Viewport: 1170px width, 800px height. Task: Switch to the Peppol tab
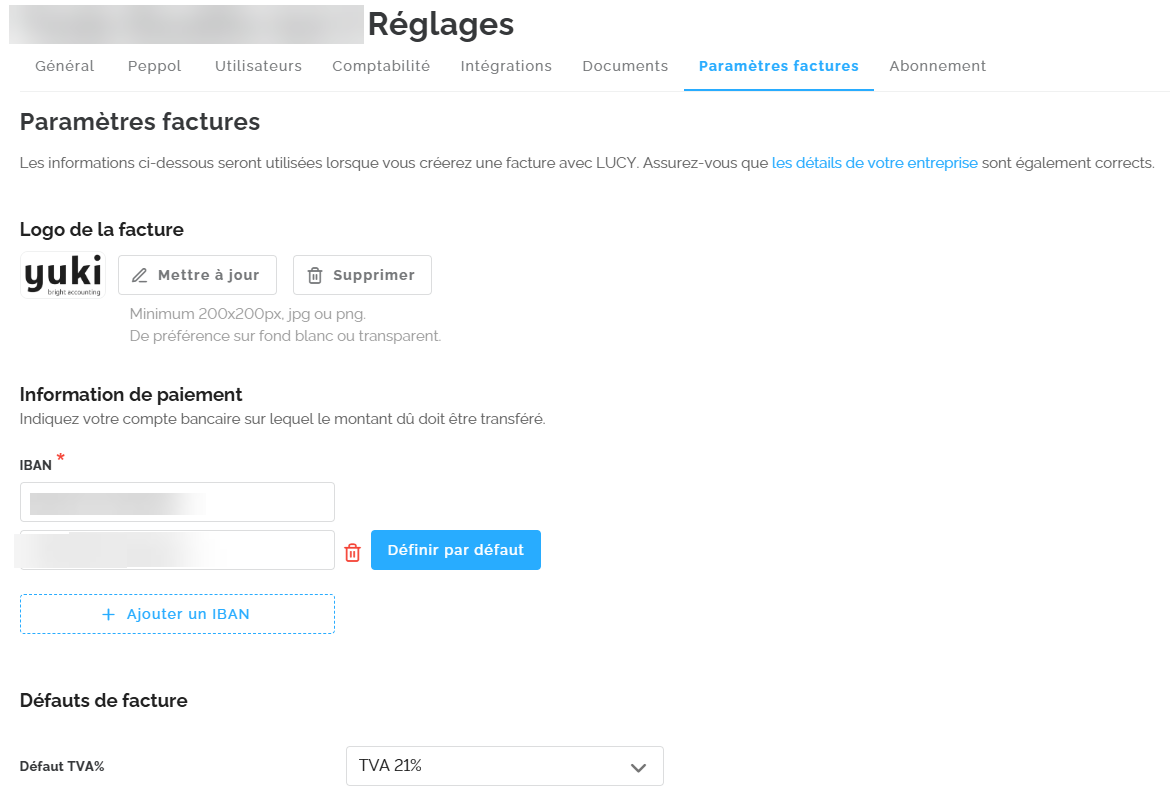coord(154,66)
